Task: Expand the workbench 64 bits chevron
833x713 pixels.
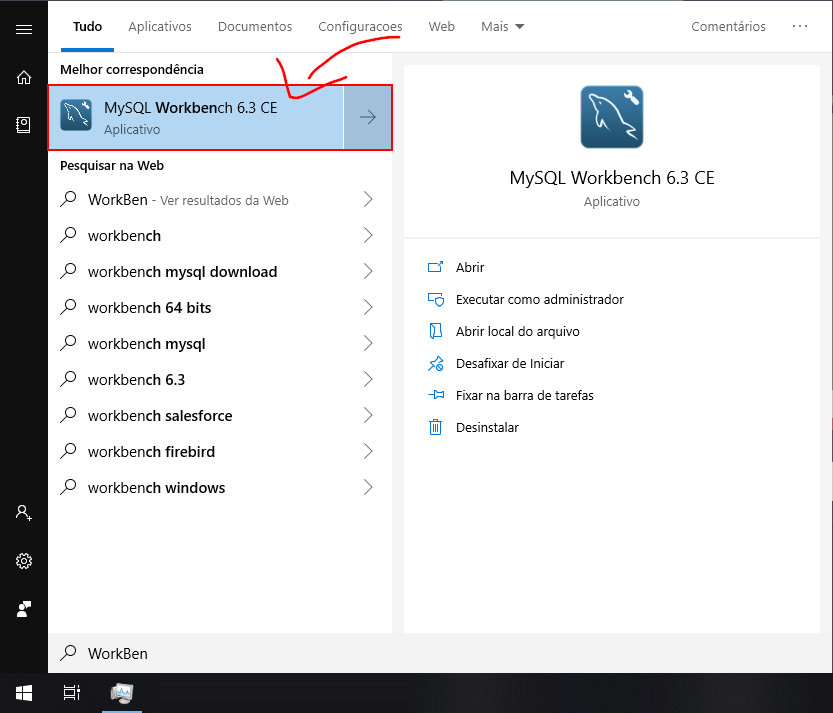Action: pos(368,307)
